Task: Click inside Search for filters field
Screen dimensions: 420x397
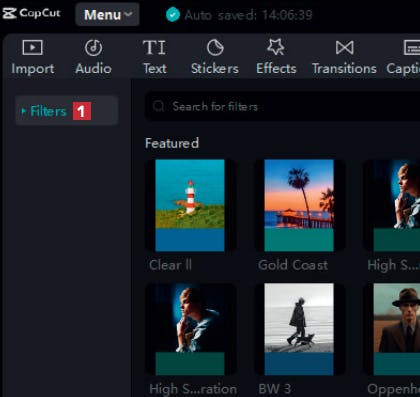Action: [283, 107]
